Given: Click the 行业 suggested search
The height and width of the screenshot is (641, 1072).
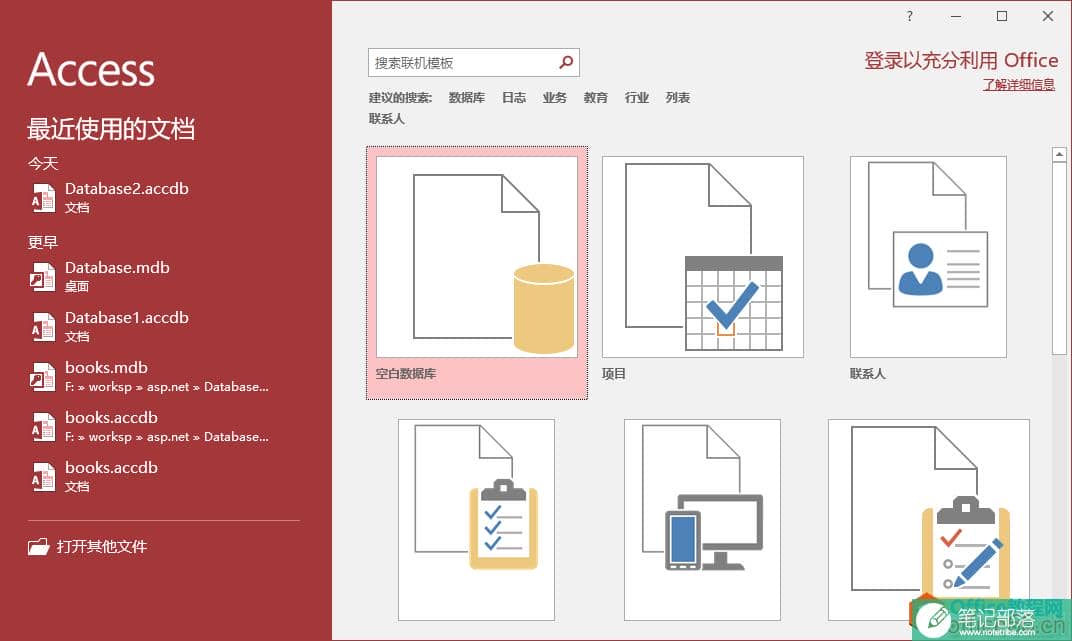Looking at the screenshot, I should 636,98.
